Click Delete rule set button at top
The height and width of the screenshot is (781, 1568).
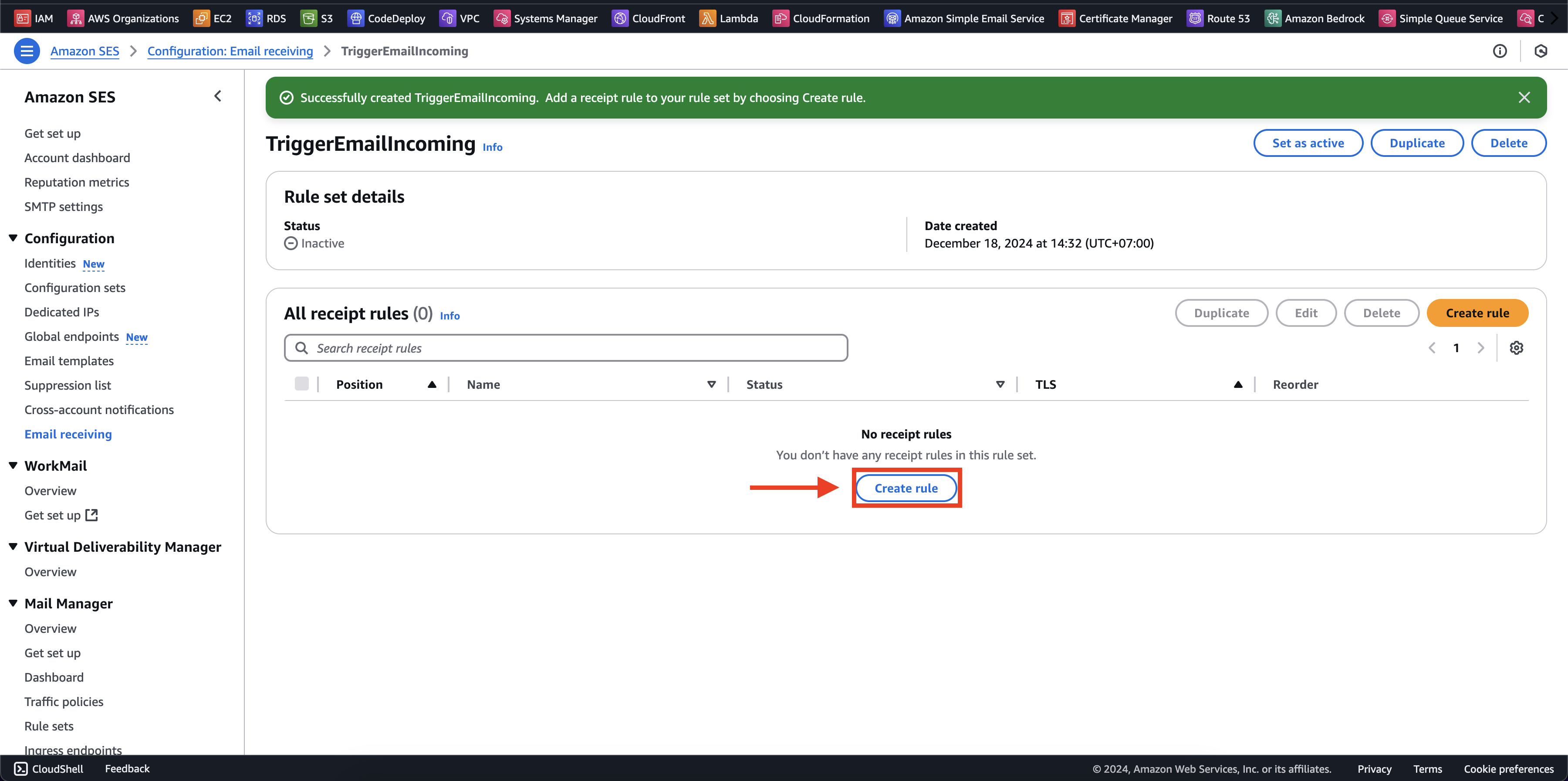[1508, 143]
